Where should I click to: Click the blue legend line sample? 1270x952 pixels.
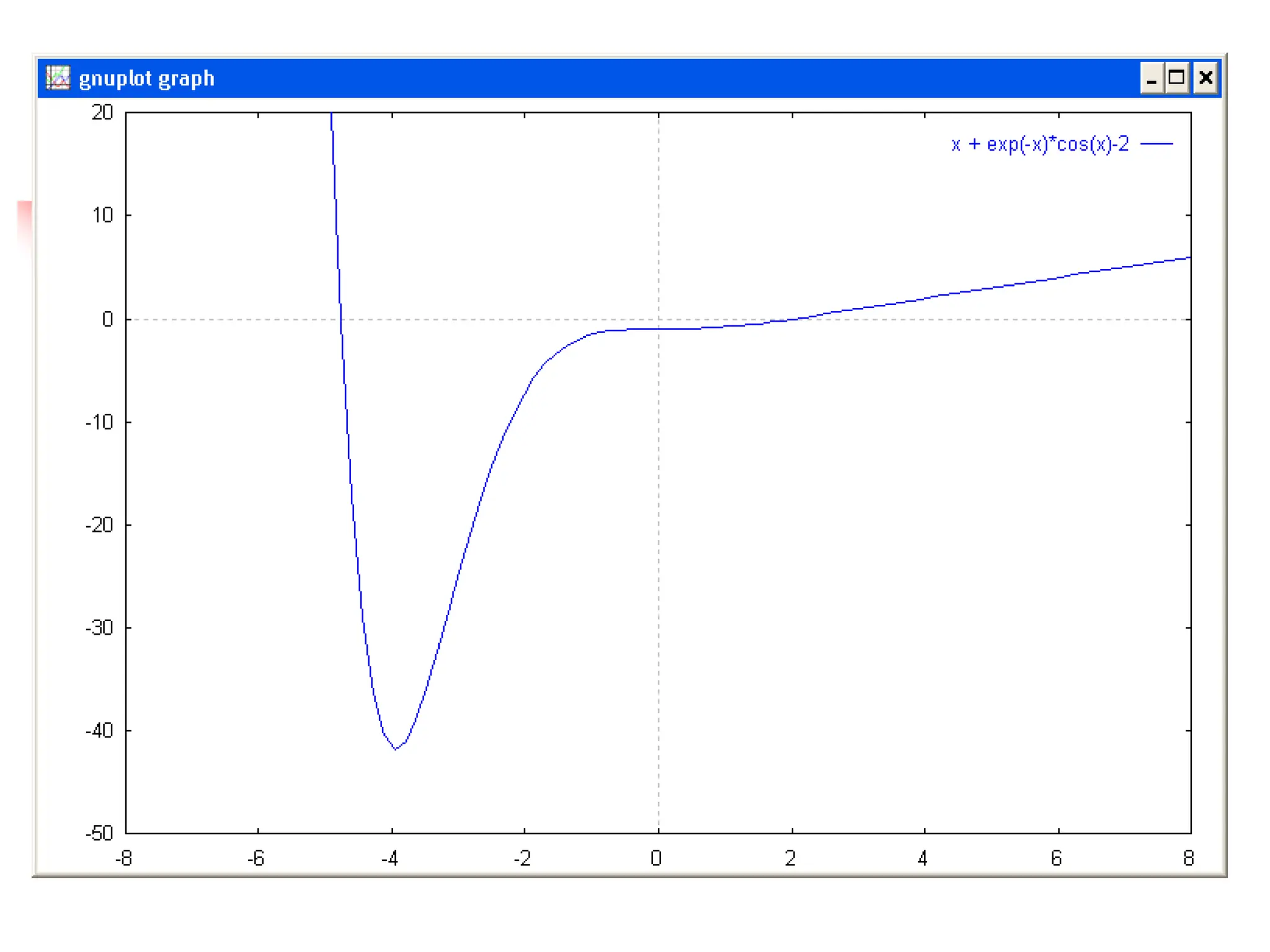click(x=1157, y=144)
